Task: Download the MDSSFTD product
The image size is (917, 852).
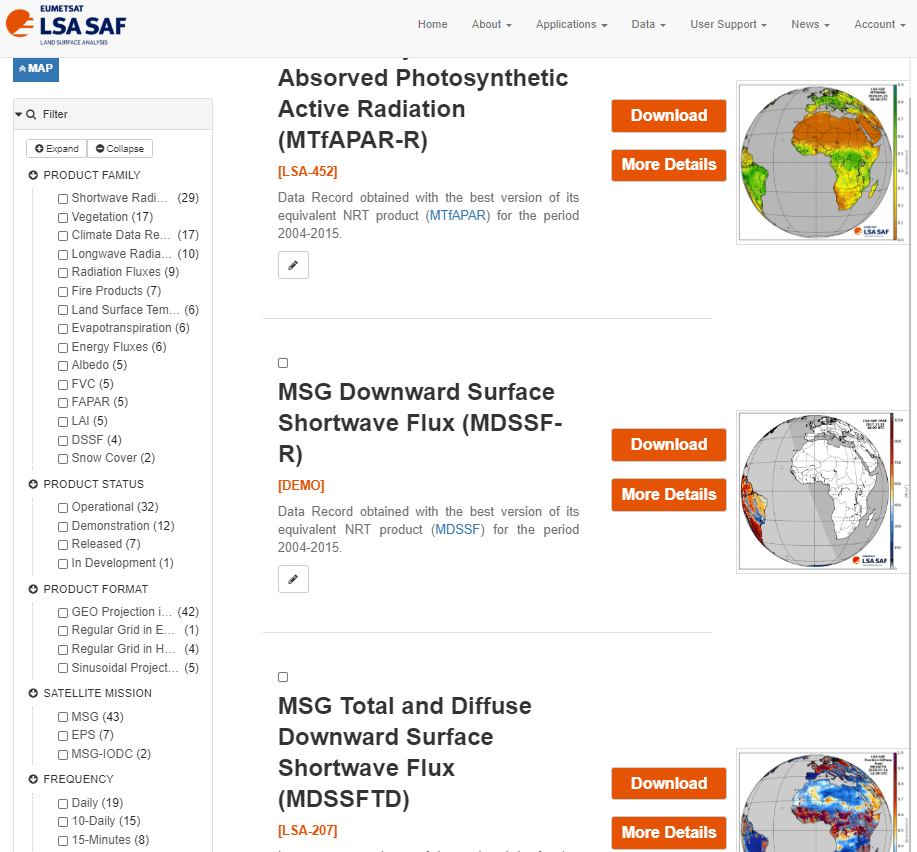Action: coord(669,784)
